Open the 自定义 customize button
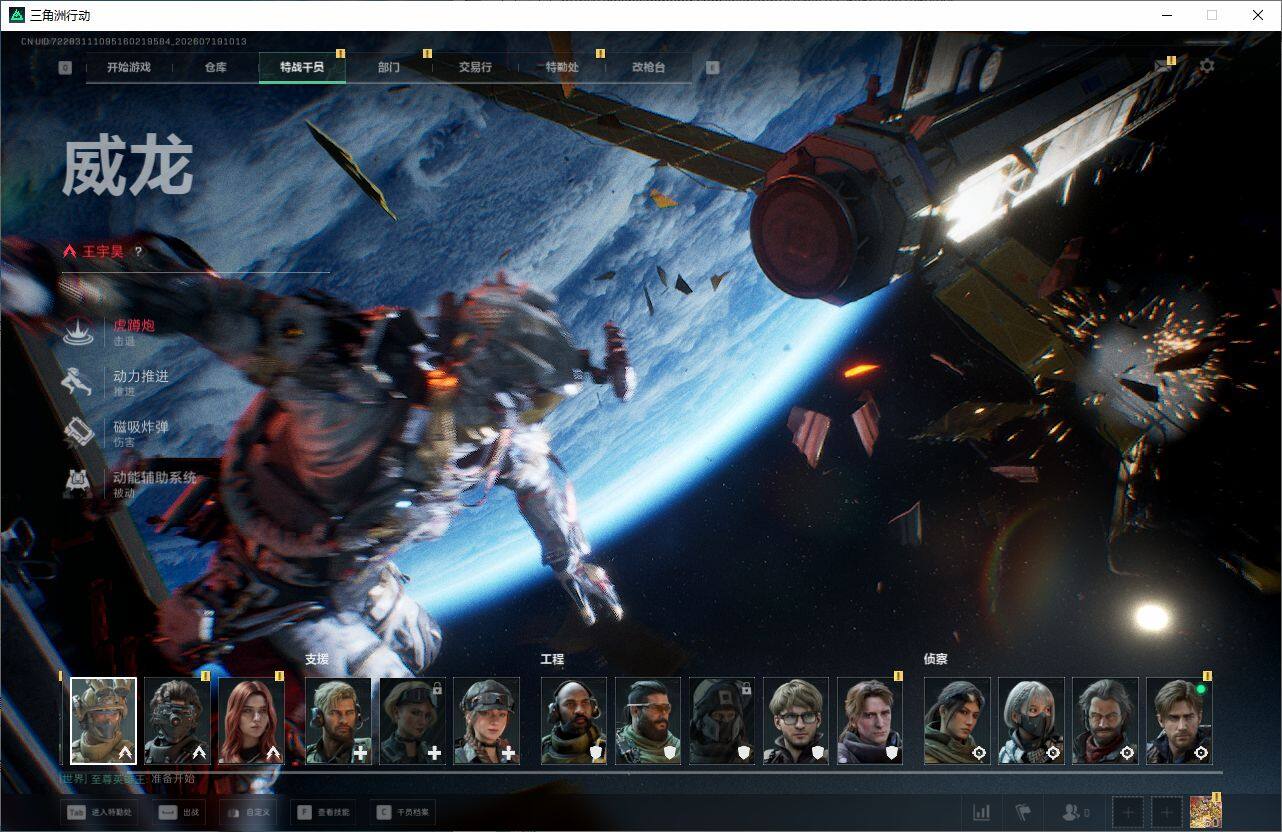The width and height of the screenshot is (1282, 832). point(250,812)
